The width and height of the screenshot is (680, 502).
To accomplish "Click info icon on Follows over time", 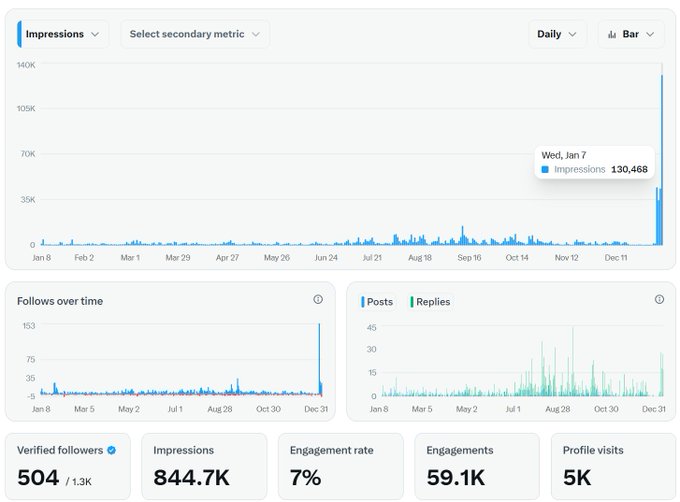I will [318, 299].
